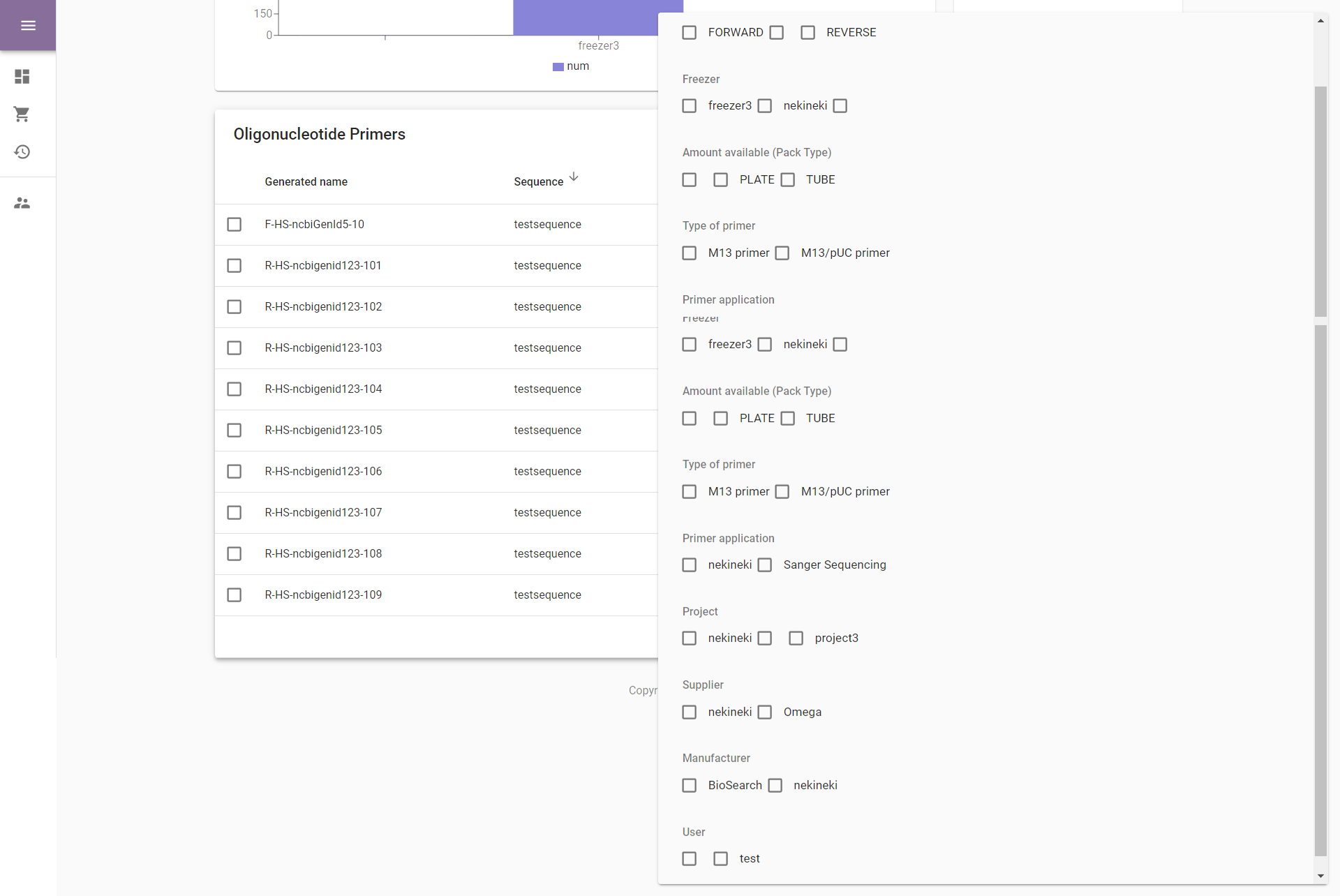This screenshot has height=896, width=1340.
Task: Tick nekineki checkbox under Manufacturer
Action: click(x=775, y=786)
